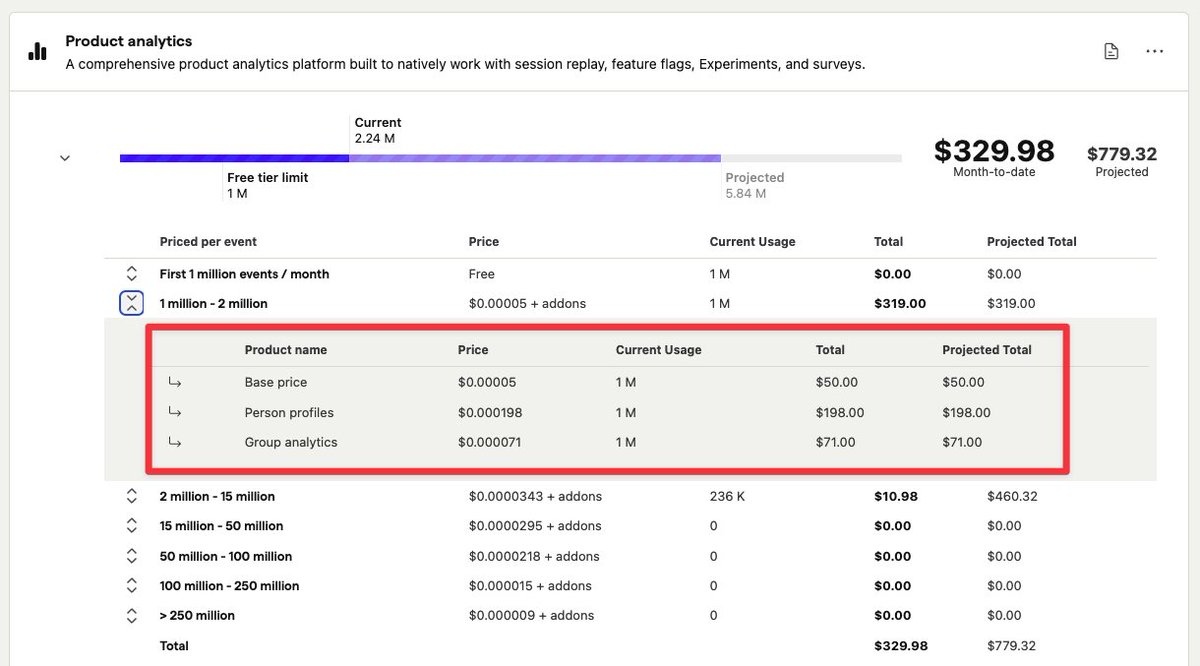Click the Free price cell
The height and width of the screenshot is (666, 1200).
[481, 274]
